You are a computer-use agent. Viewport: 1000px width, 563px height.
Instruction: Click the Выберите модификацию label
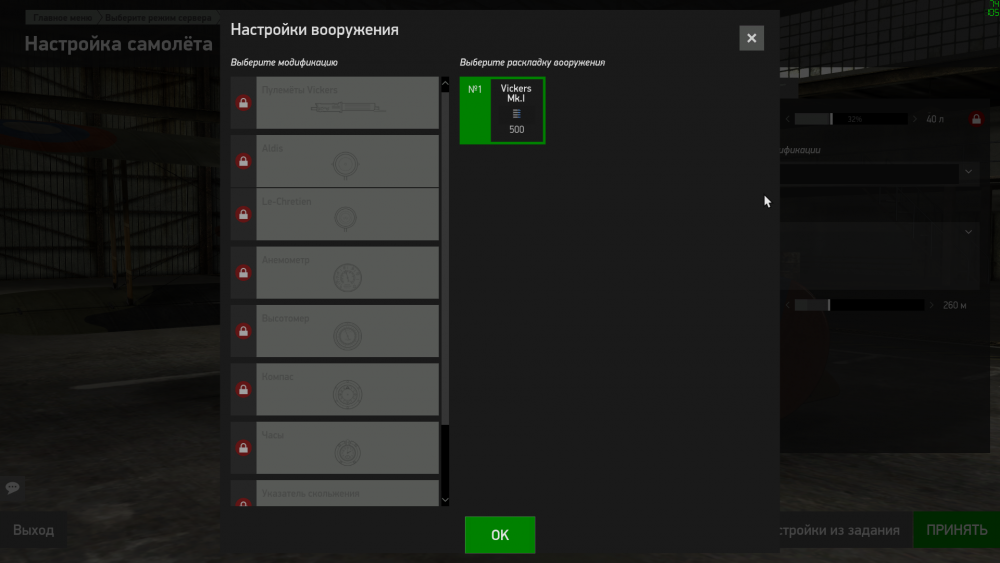(x=284, y=62)
